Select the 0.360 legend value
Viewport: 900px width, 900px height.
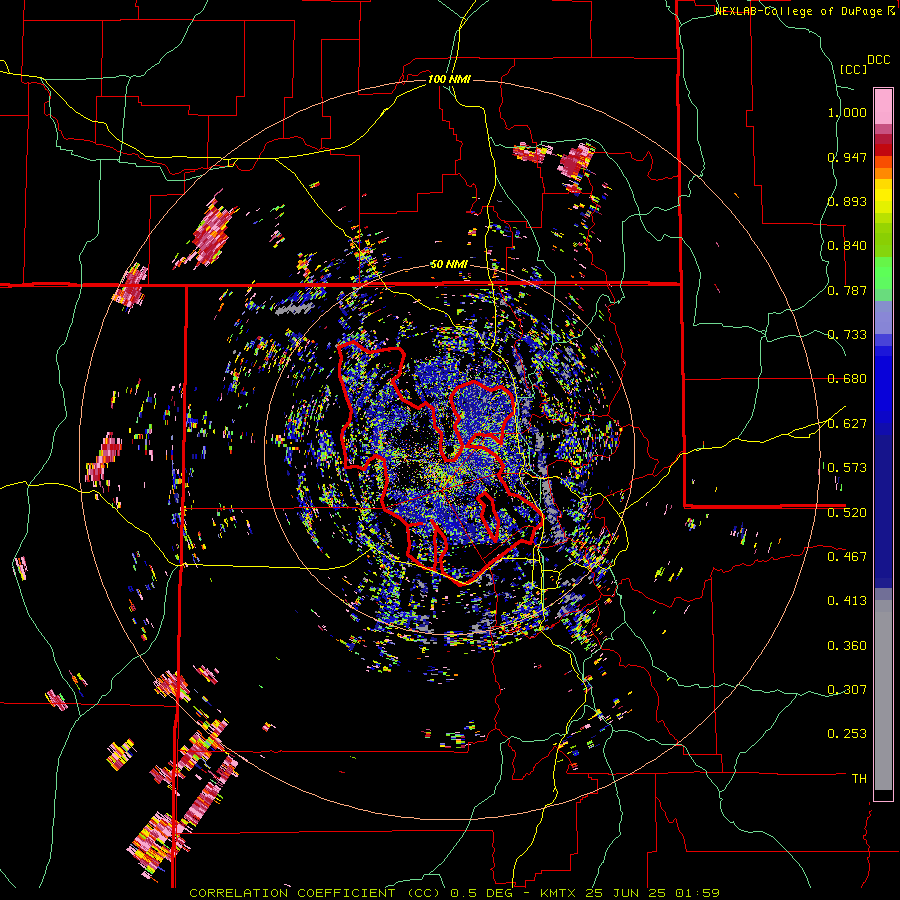coord(847,646)
